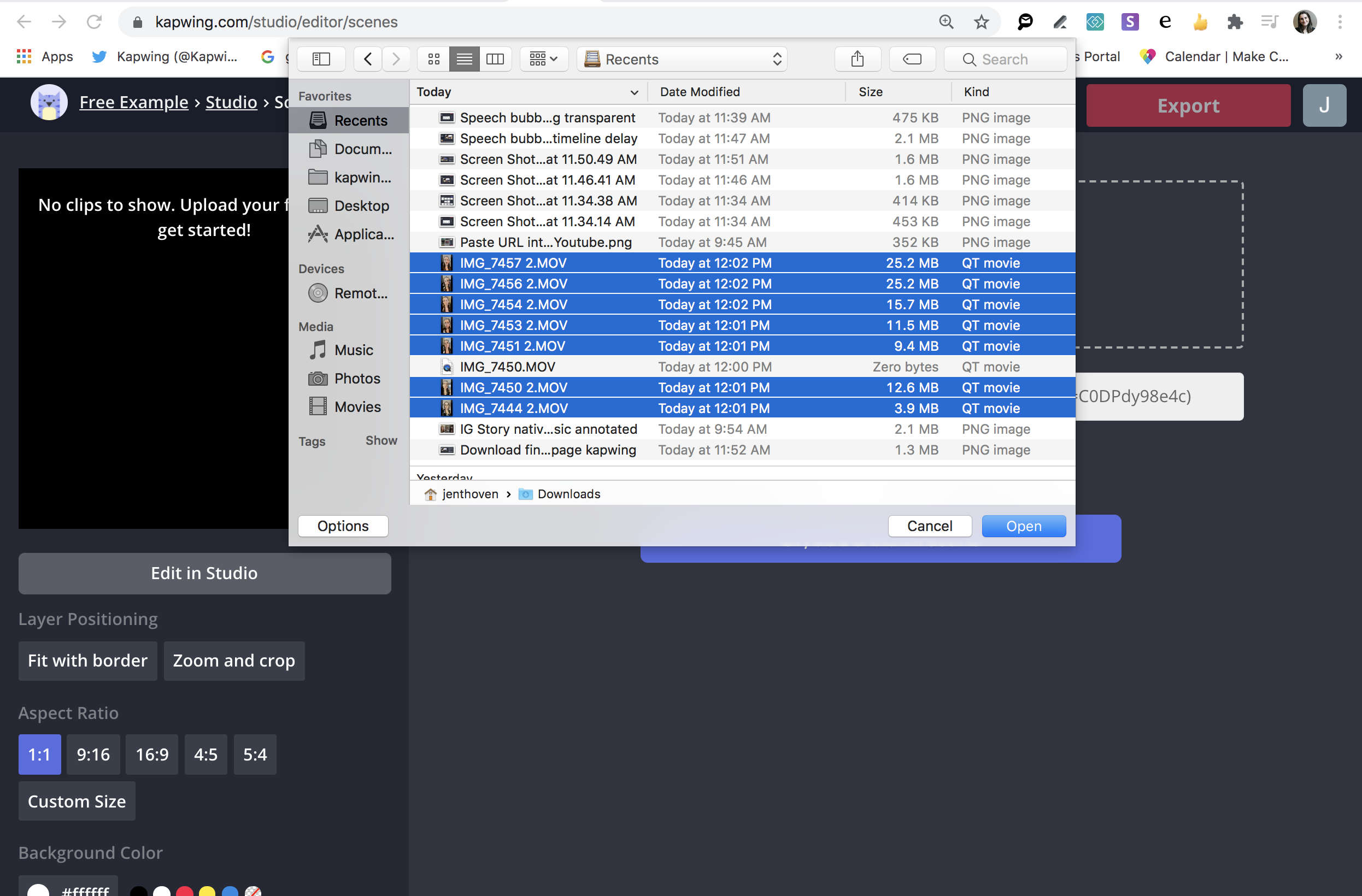Image resolution: width=1362 pixels, height=896 pixels.
Task: Select Movies under the Media sidebar
Action: pyautogui.click(x=357, y=406)
